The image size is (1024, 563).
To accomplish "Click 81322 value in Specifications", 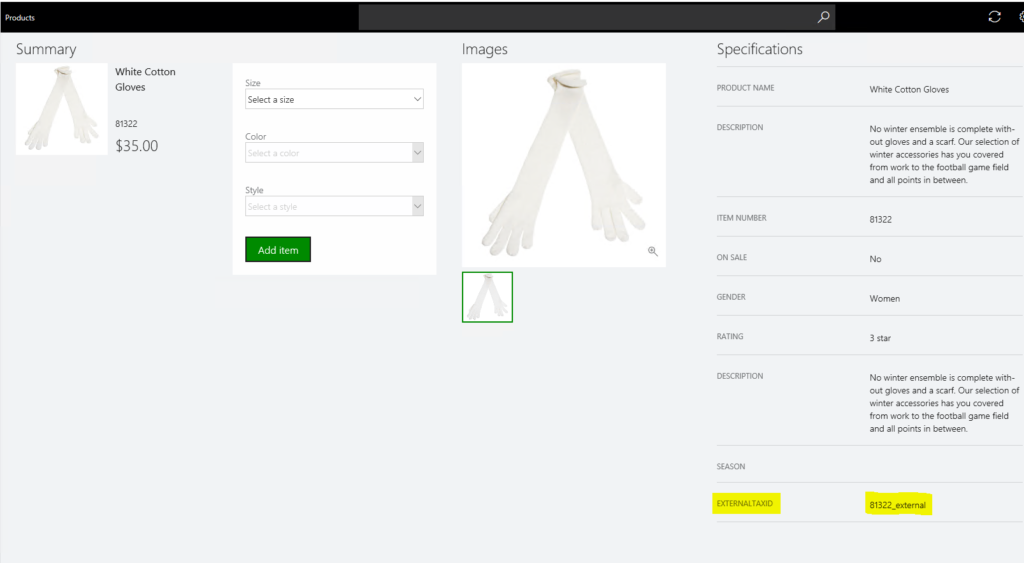I will pyautogui.click(x=880, y=219).
